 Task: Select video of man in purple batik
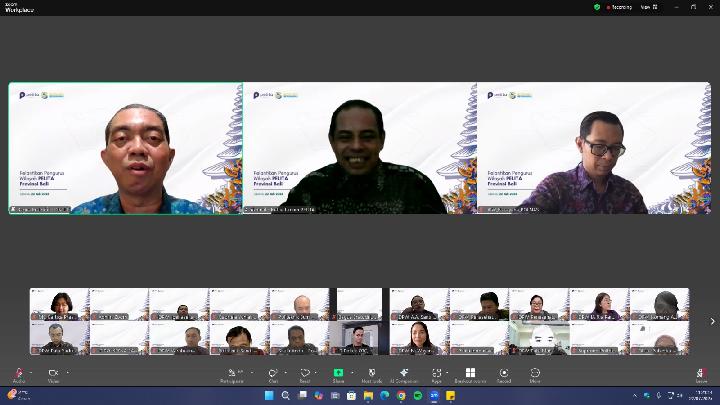click(x=594, y=148)
